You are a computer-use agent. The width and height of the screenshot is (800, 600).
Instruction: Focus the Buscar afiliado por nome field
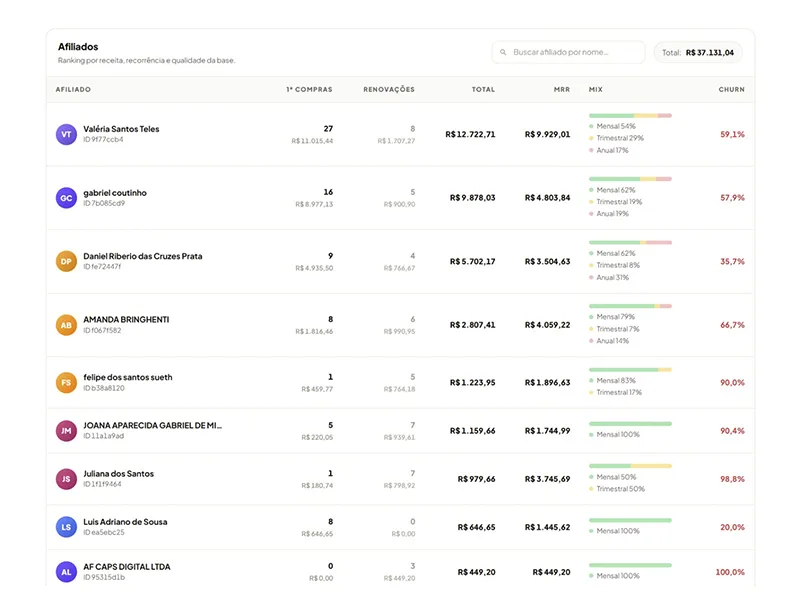click(x=568, y=52)
